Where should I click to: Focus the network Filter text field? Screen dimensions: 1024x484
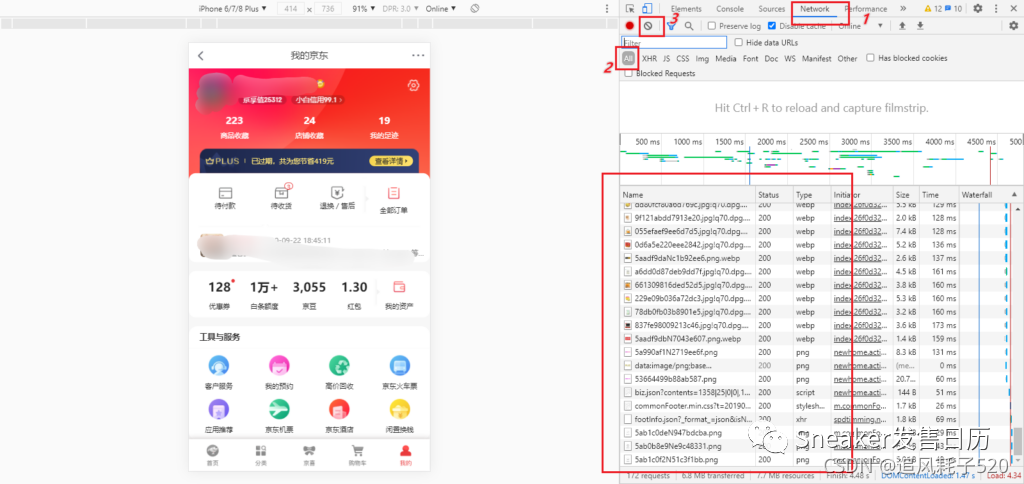tap(674, 42)
